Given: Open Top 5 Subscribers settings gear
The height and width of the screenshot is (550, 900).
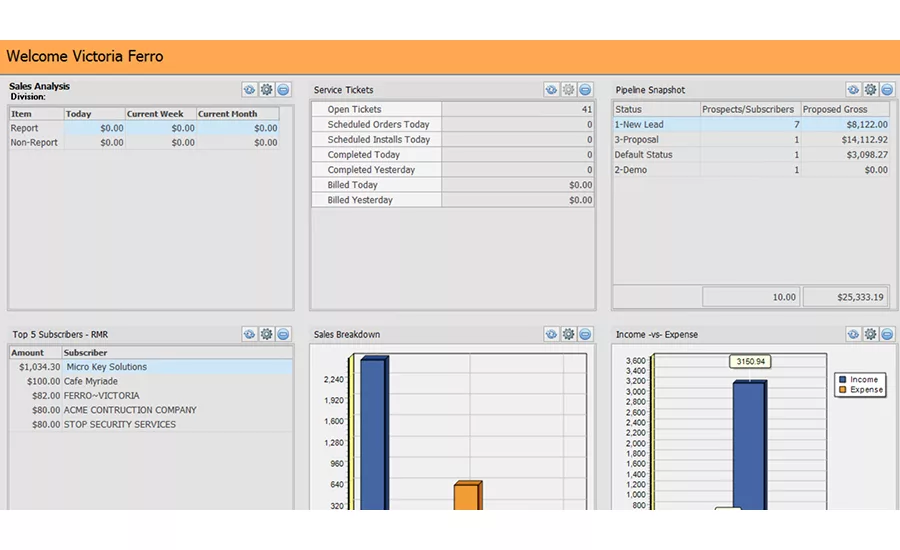Looking at the screenshot, I should pos(266,334).
